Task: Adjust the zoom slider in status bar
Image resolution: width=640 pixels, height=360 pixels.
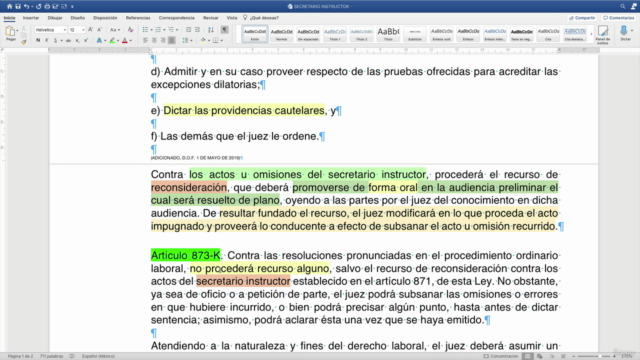Action: point(594,356)
